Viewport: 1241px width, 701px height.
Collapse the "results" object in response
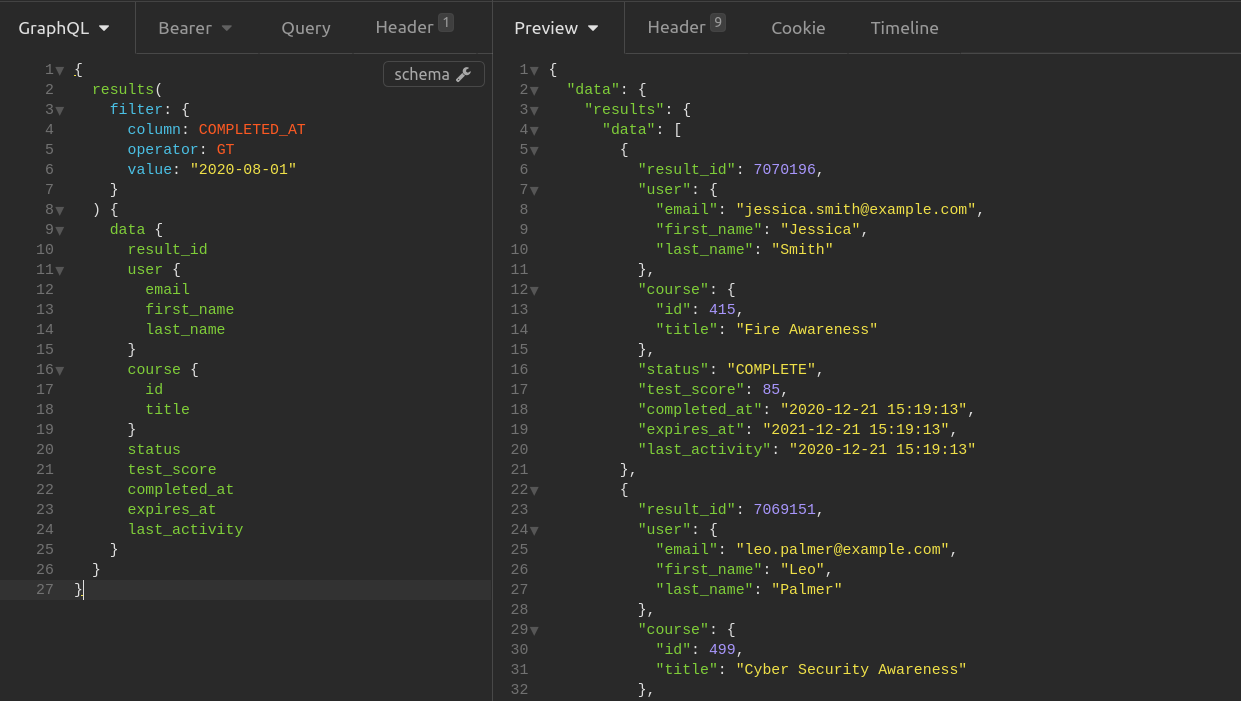pyautogui.click(x=535, y=110)
